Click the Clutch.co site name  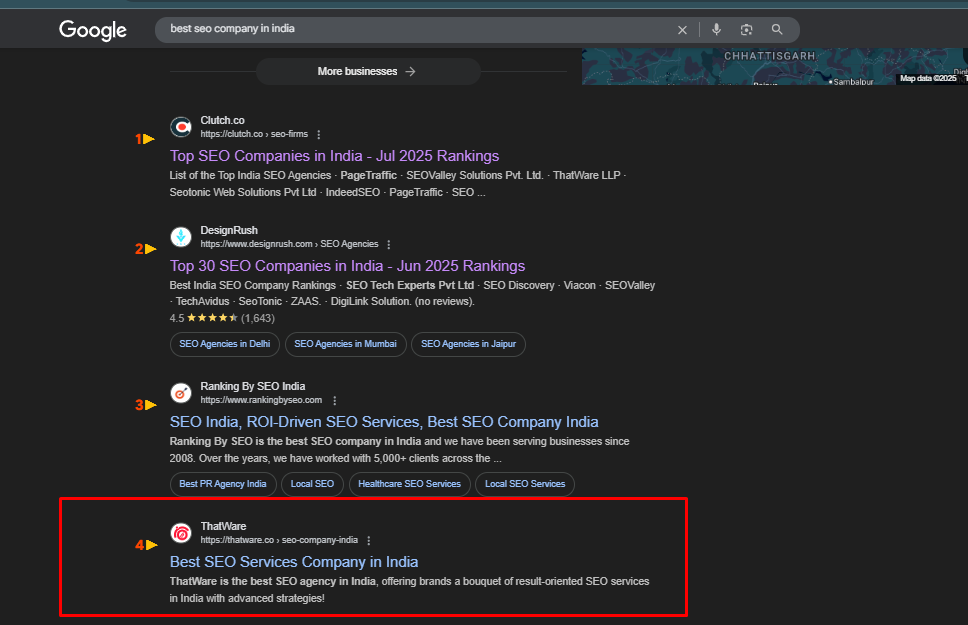point(222,120)
